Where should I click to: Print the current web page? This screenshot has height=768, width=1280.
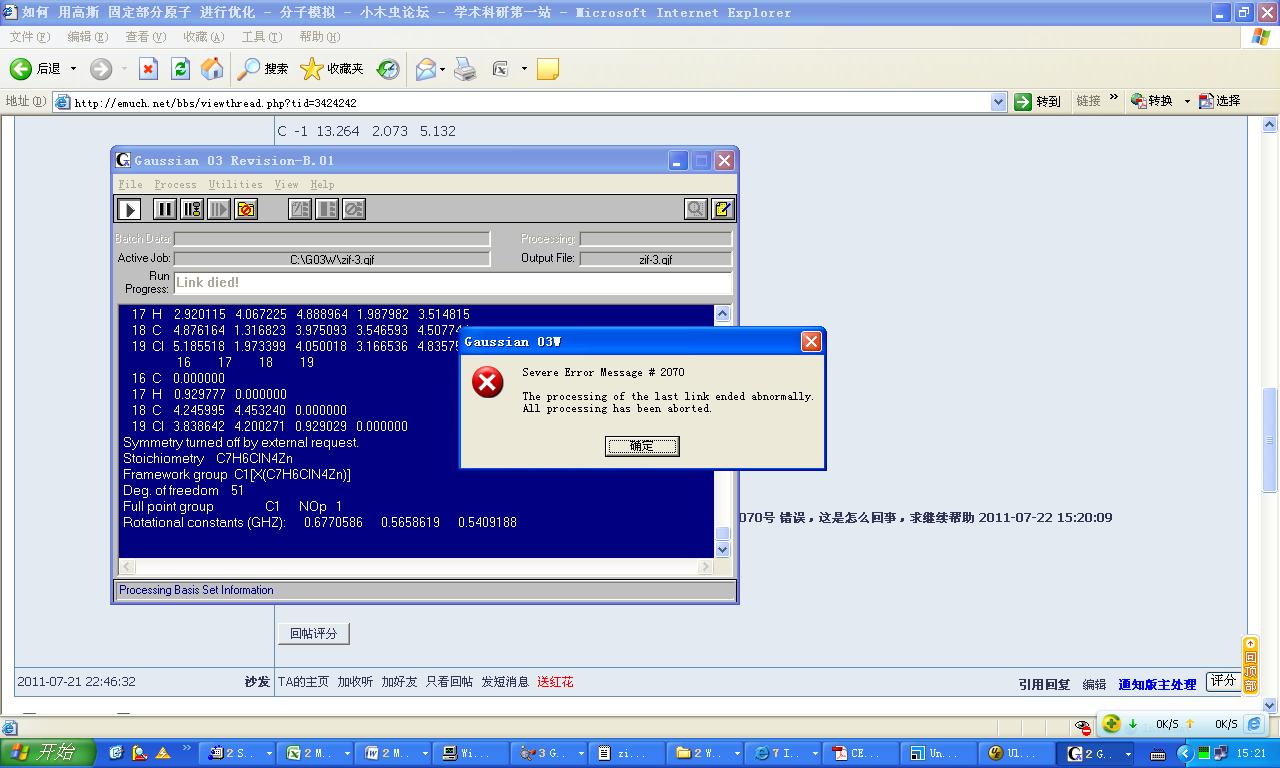(465, 69)
